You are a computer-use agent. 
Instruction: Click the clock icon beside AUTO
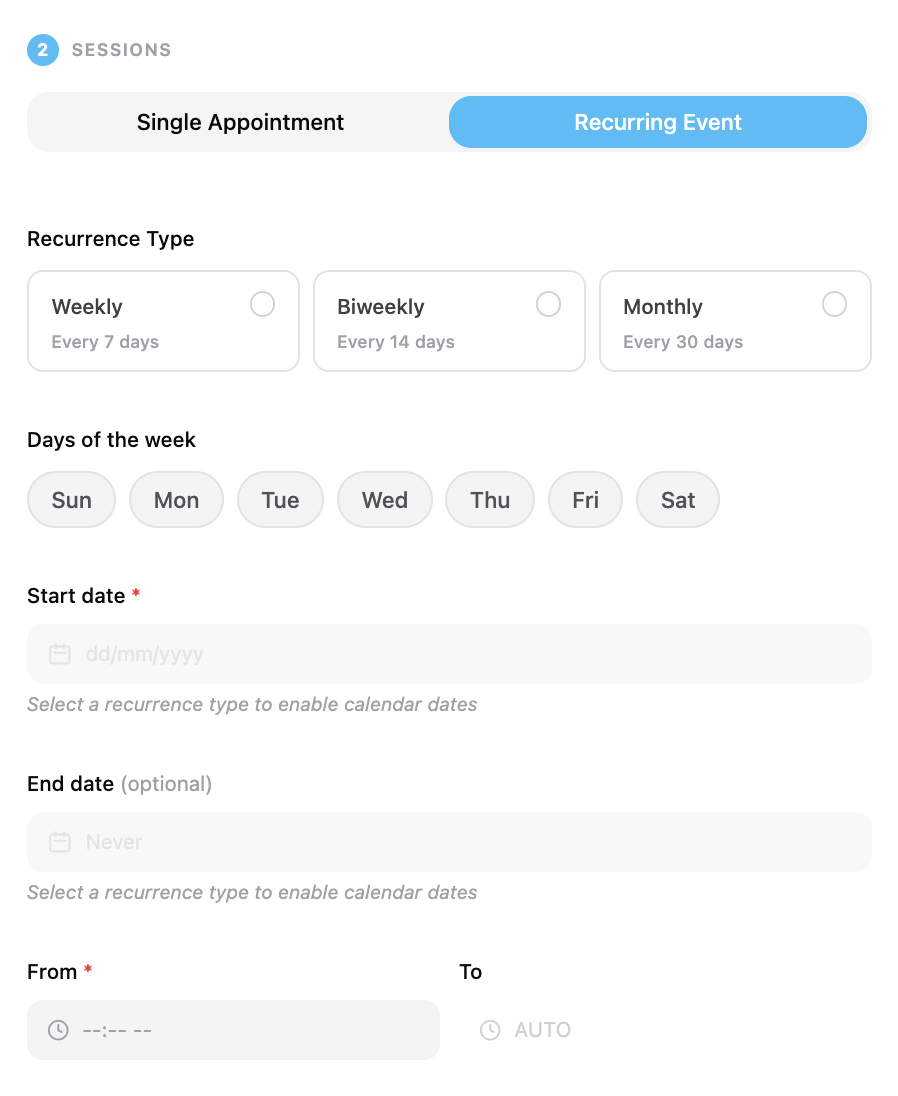490,1030
